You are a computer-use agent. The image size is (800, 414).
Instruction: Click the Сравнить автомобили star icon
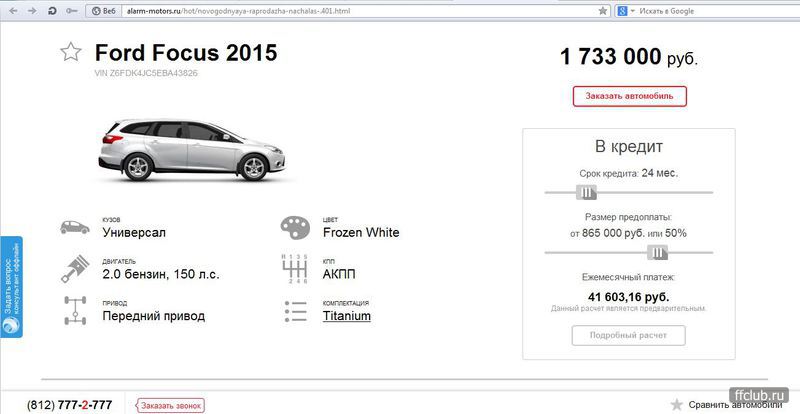[677, 405]
